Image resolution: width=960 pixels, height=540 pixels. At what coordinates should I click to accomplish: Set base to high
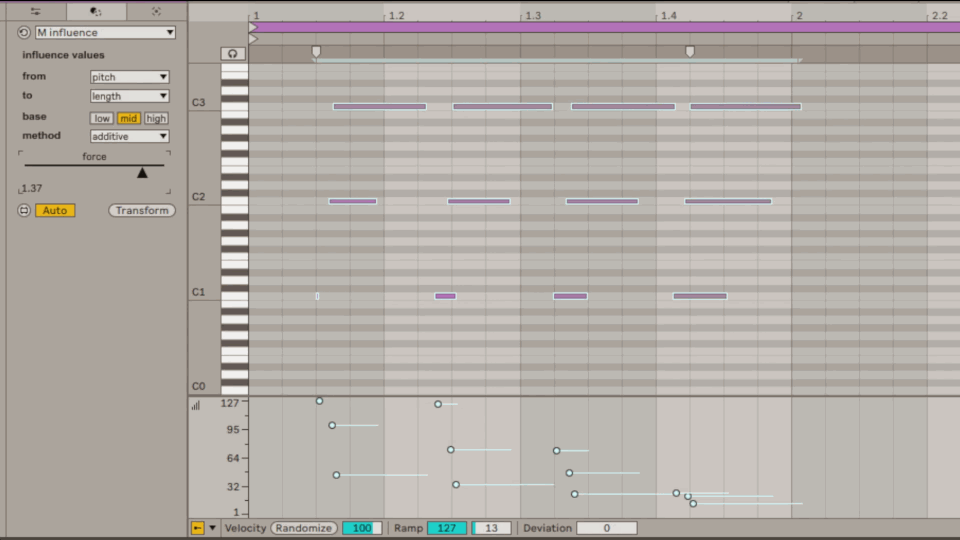click(156, 118)
